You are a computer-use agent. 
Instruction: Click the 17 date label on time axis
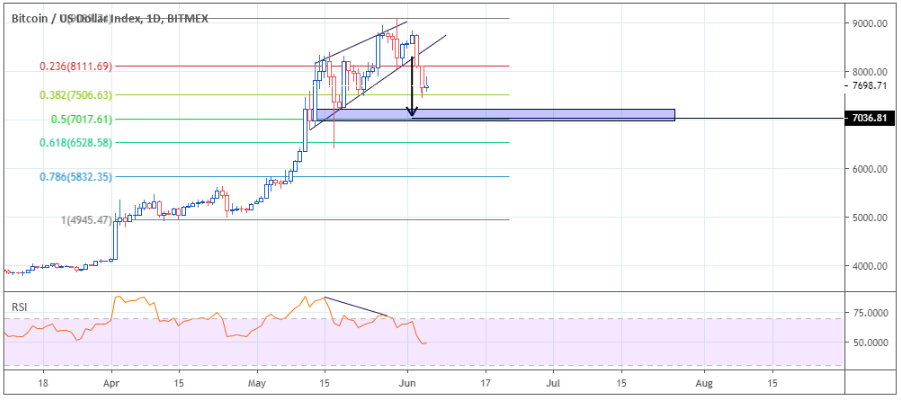486,383
